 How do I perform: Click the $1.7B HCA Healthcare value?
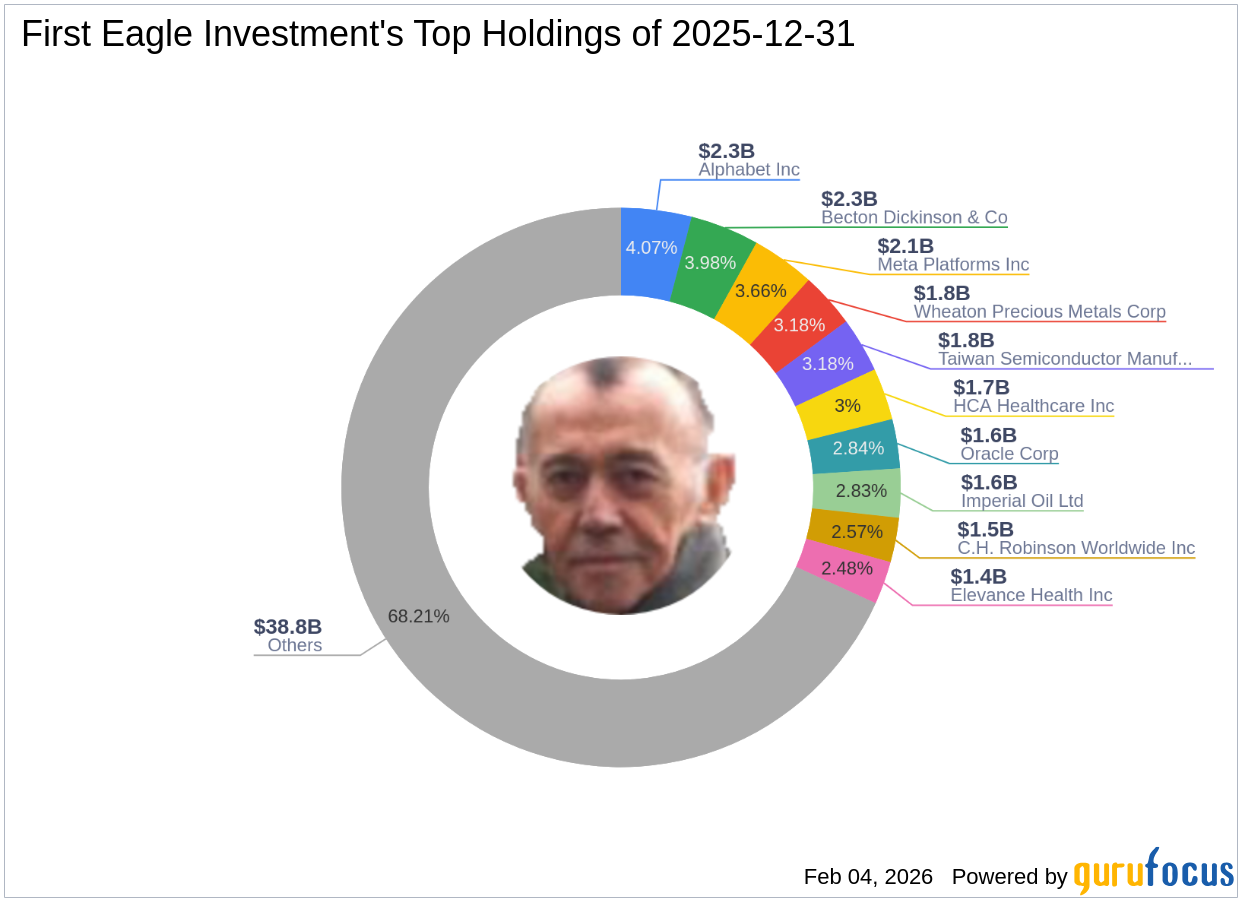coord(981,387)
